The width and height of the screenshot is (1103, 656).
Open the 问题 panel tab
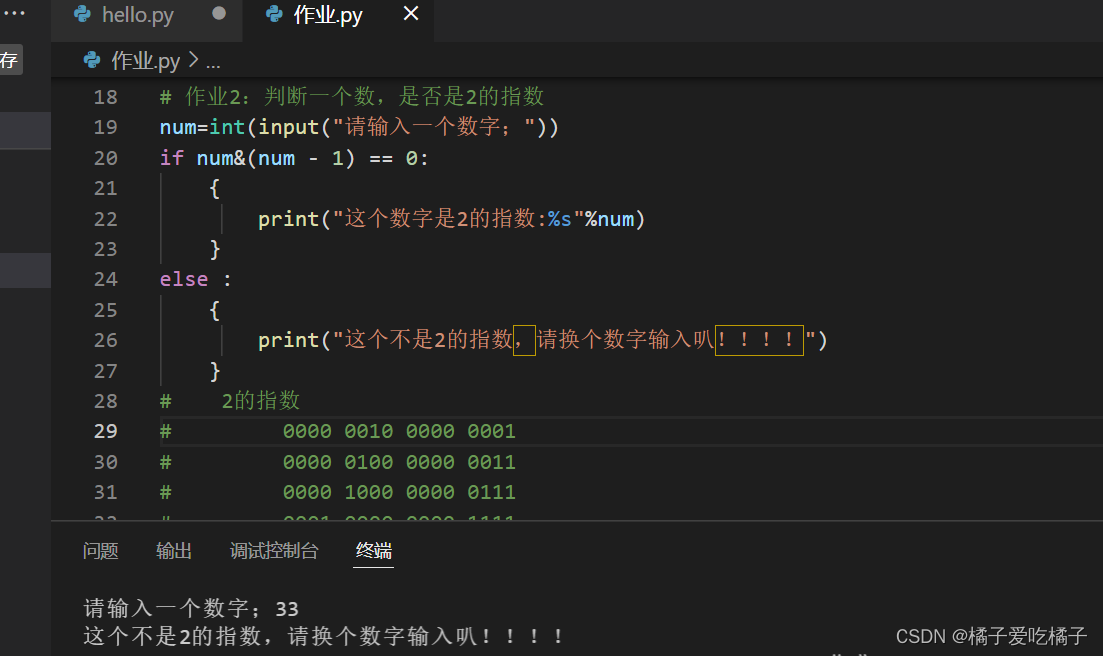101,551
